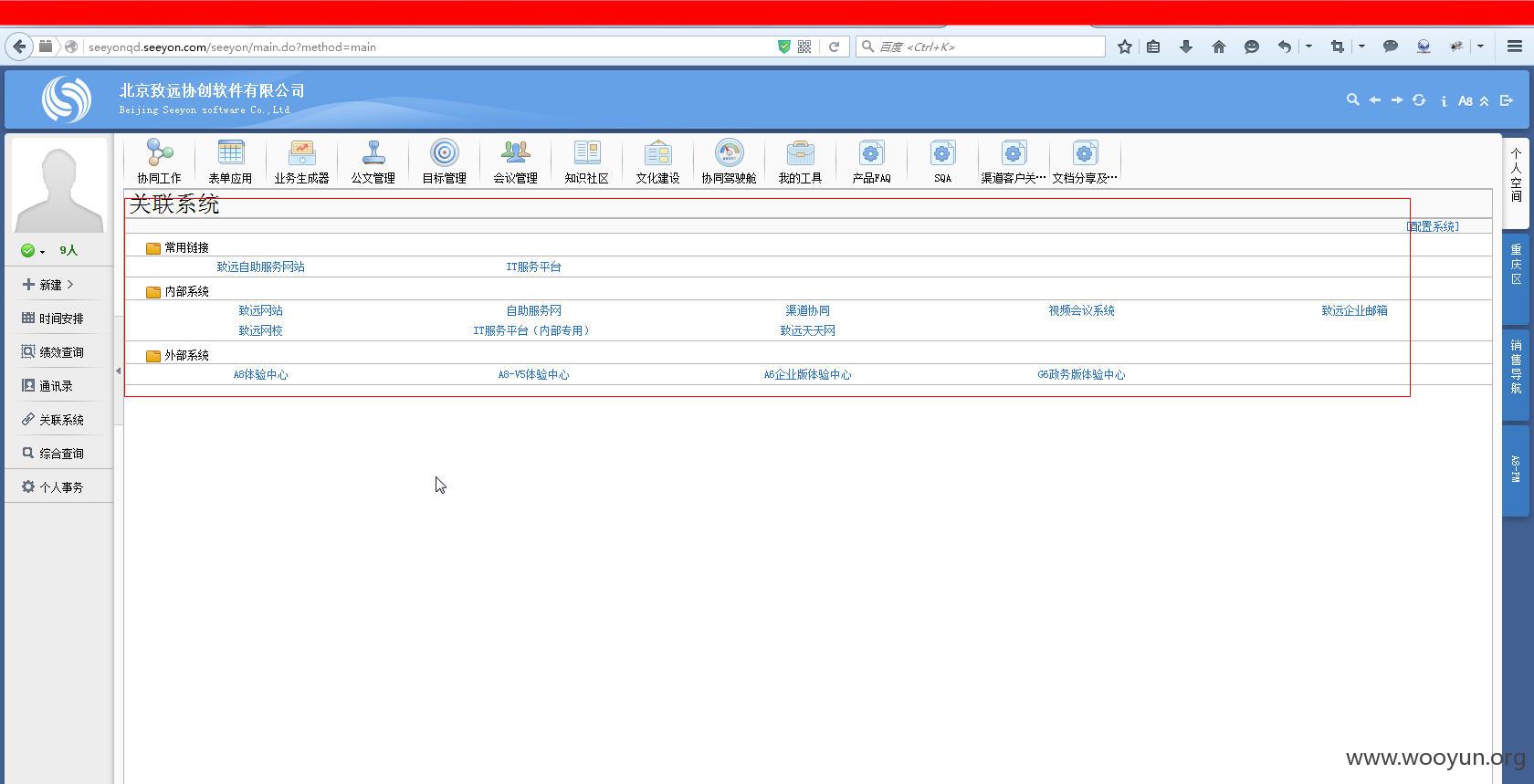Collapse the left sidebar with the arrow handle

tap(118, 371)
